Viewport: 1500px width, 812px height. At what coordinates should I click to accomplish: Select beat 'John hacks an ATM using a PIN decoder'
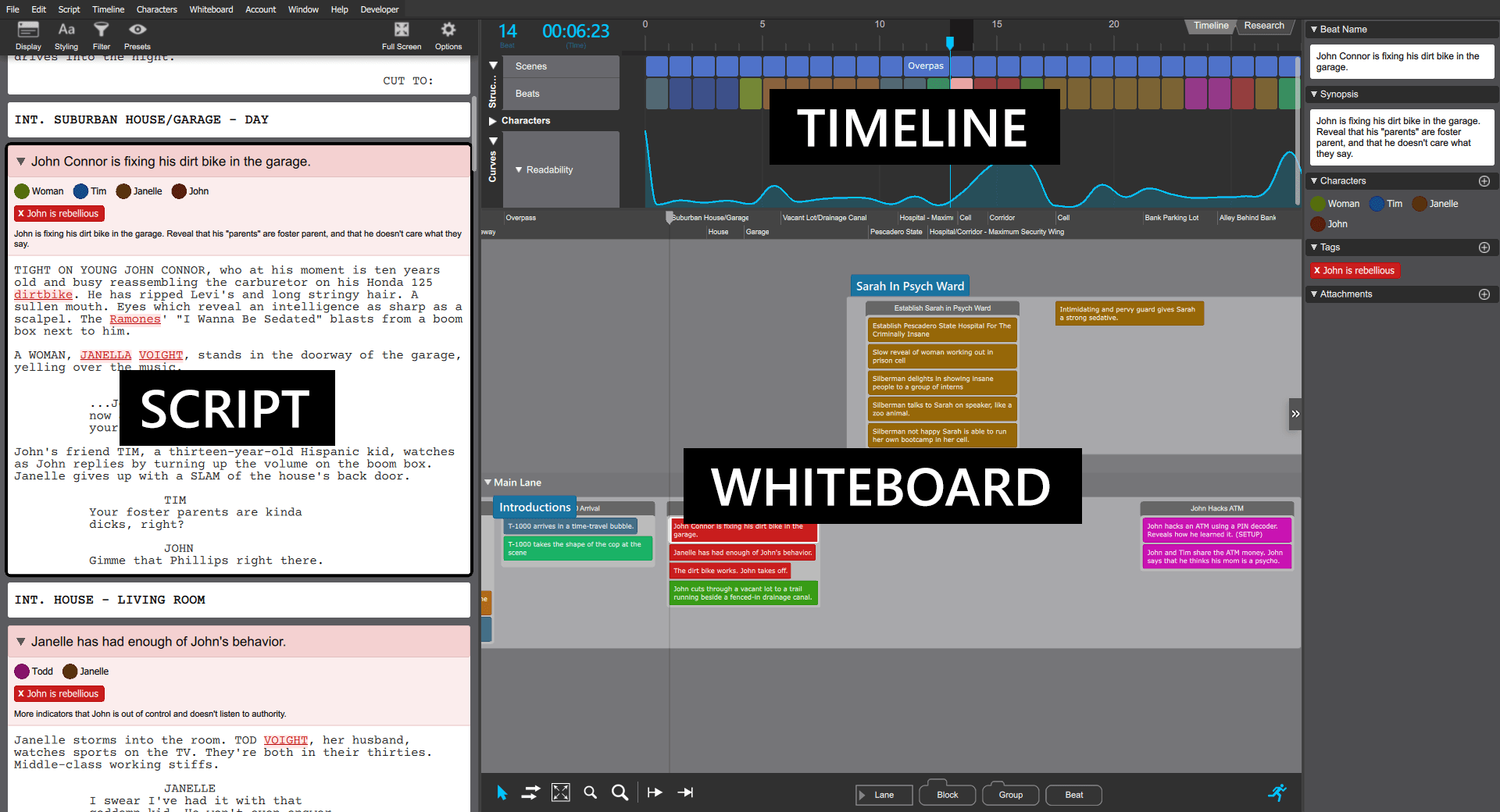pos(1216,530)
